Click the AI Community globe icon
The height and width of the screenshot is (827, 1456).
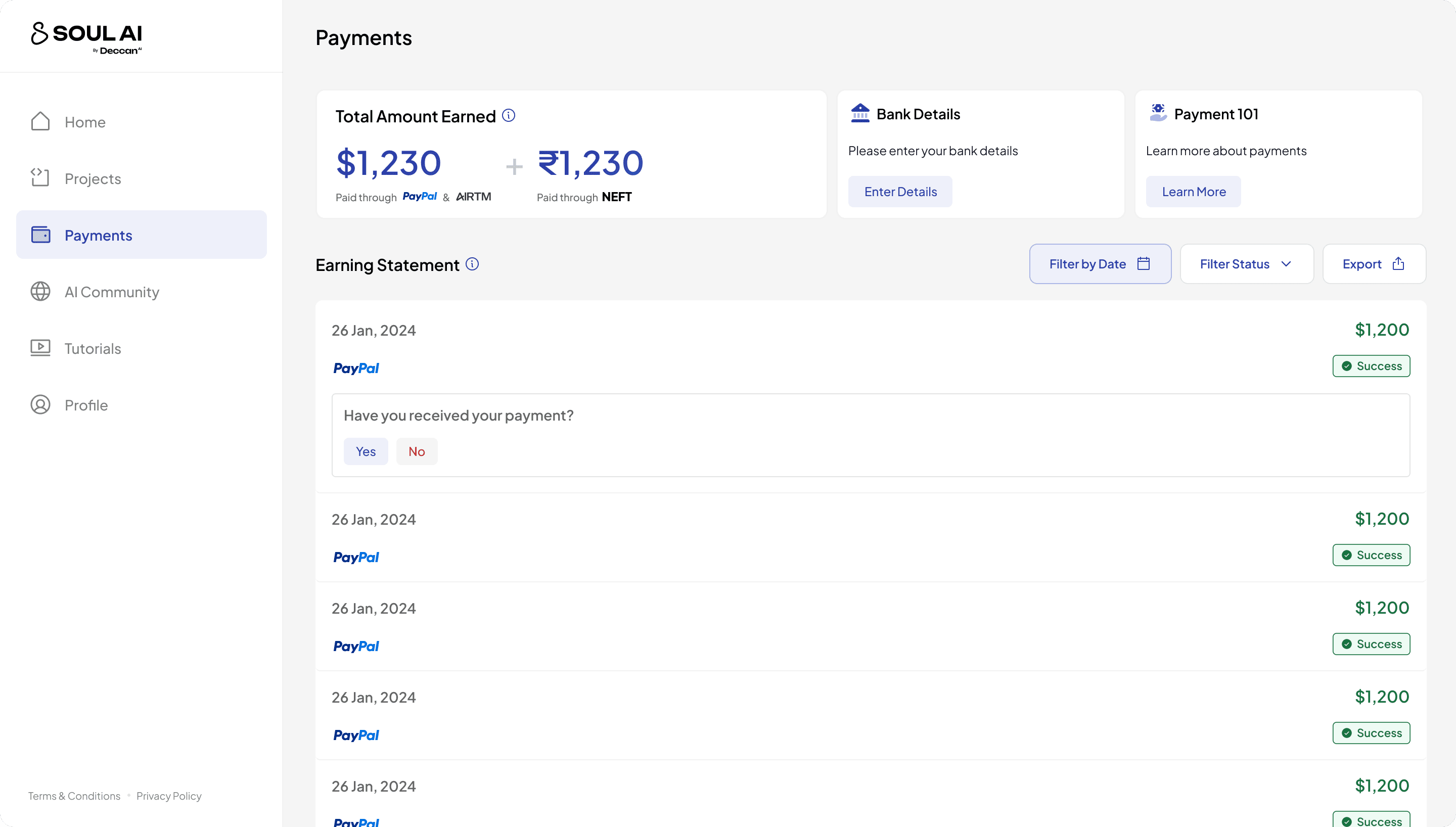(40, 291)
